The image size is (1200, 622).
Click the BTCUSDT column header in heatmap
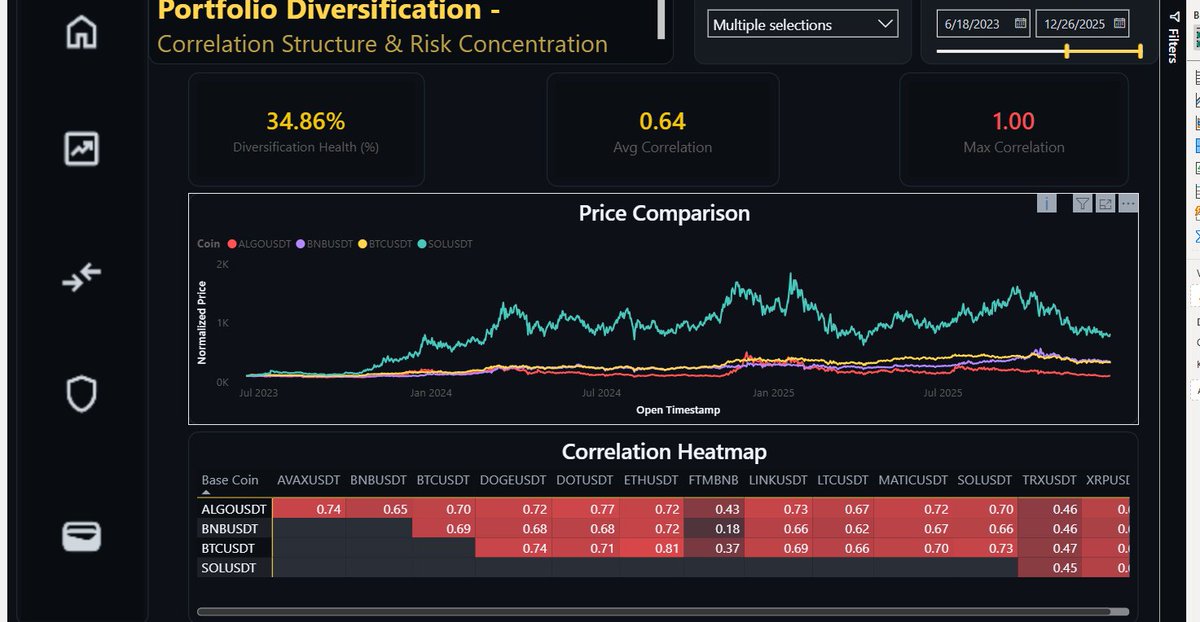(444, 480)
